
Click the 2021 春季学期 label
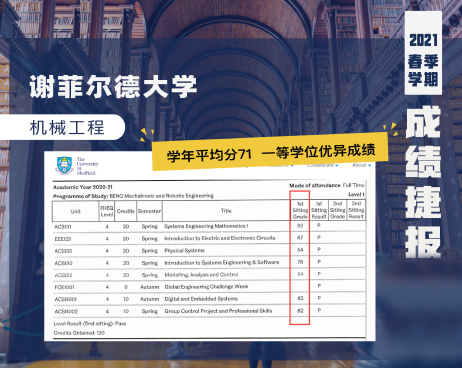click(x=423, y=53)
